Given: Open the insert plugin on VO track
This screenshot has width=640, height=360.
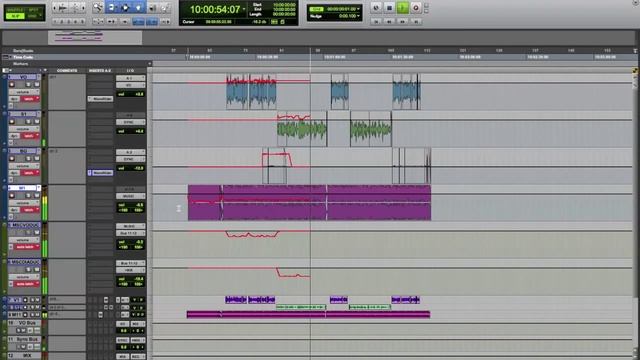Looking at the screenshot, I should coord(100,99).
